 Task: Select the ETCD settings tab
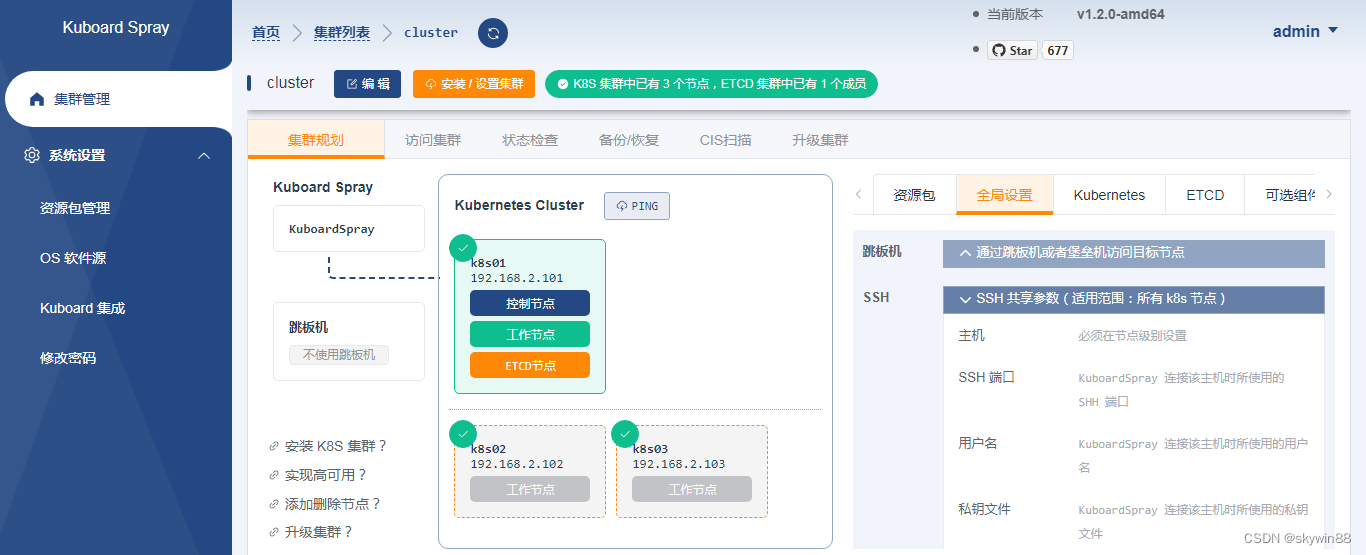[x=1205, y=195]
